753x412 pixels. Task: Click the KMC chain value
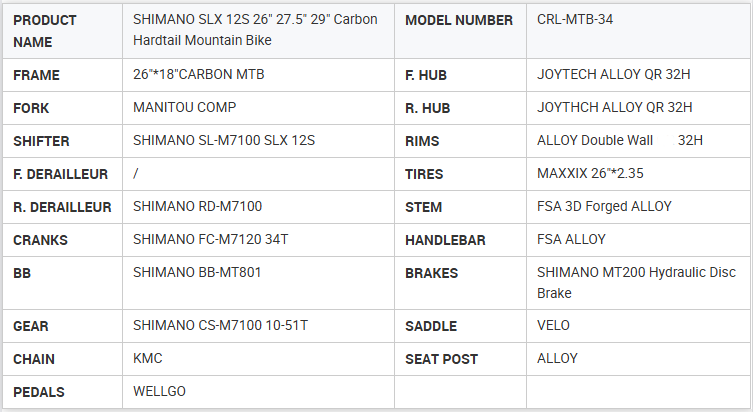click(147, 359)
